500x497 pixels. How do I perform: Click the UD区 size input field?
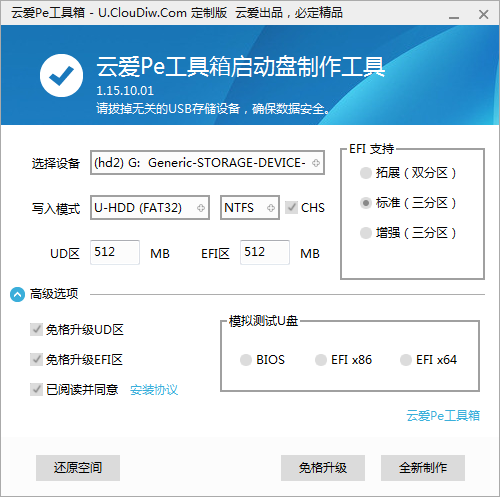click(115, 252)
